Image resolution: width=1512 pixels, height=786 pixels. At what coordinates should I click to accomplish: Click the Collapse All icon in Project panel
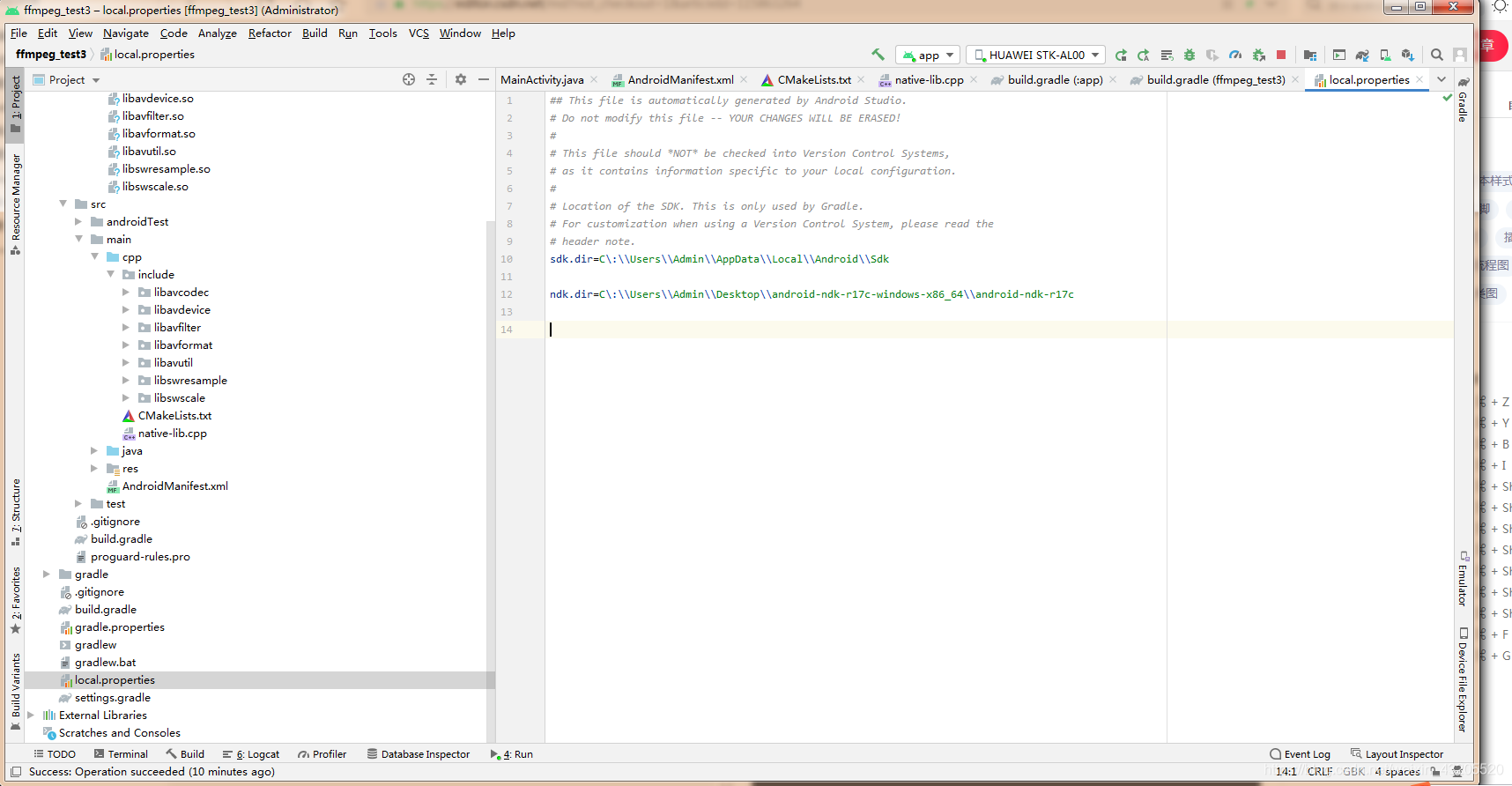(x=432, y=79)
